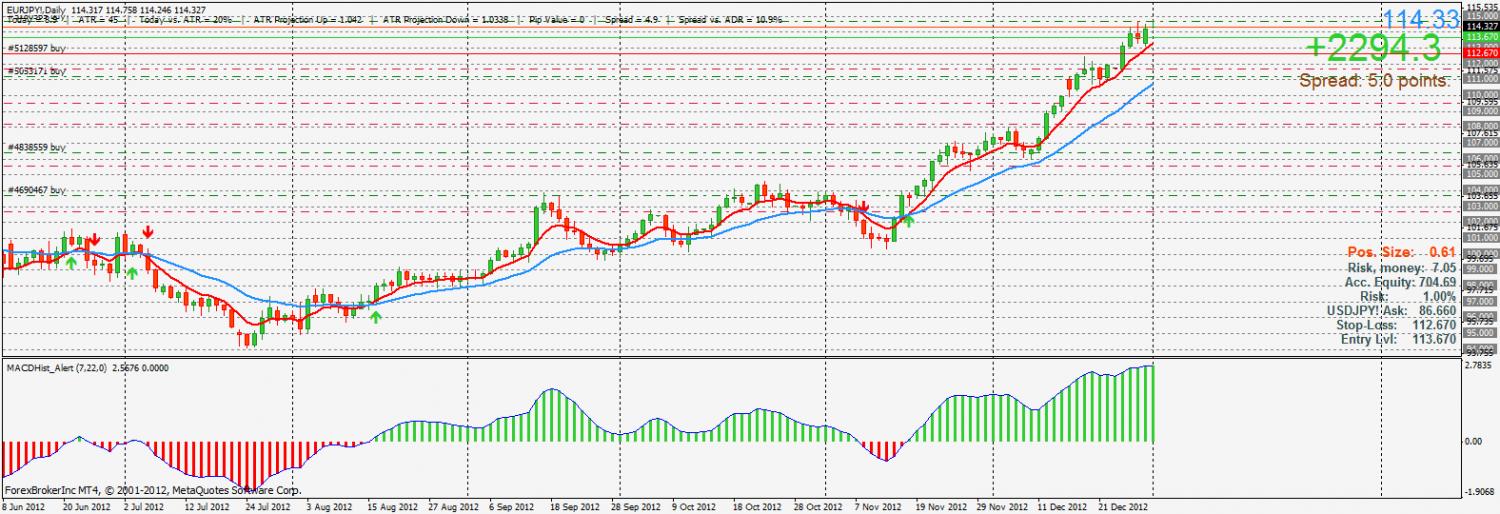The width and height of the screenshot is (1500, 514).
Task: Select the green up arrow just before 20 Jun 2012
Action: [x=71, y=262]
